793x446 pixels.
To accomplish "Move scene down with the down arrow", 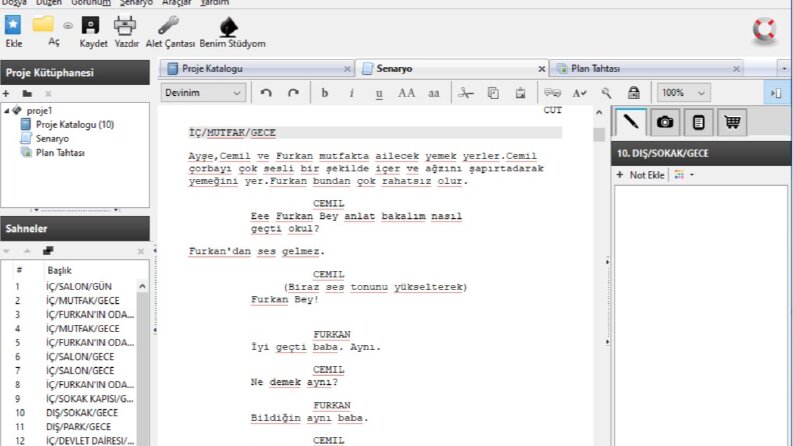I will 6,251.
